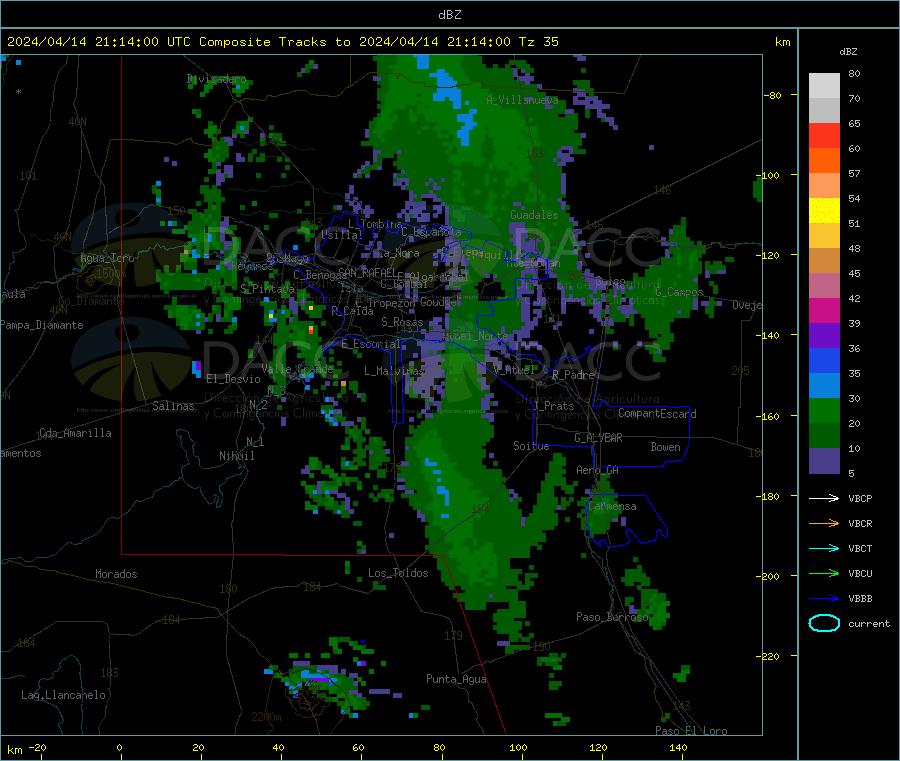Viewport: 900px width, 761px height.
Task: Click the 'Agua_Toro' map label
Action: 107,258
